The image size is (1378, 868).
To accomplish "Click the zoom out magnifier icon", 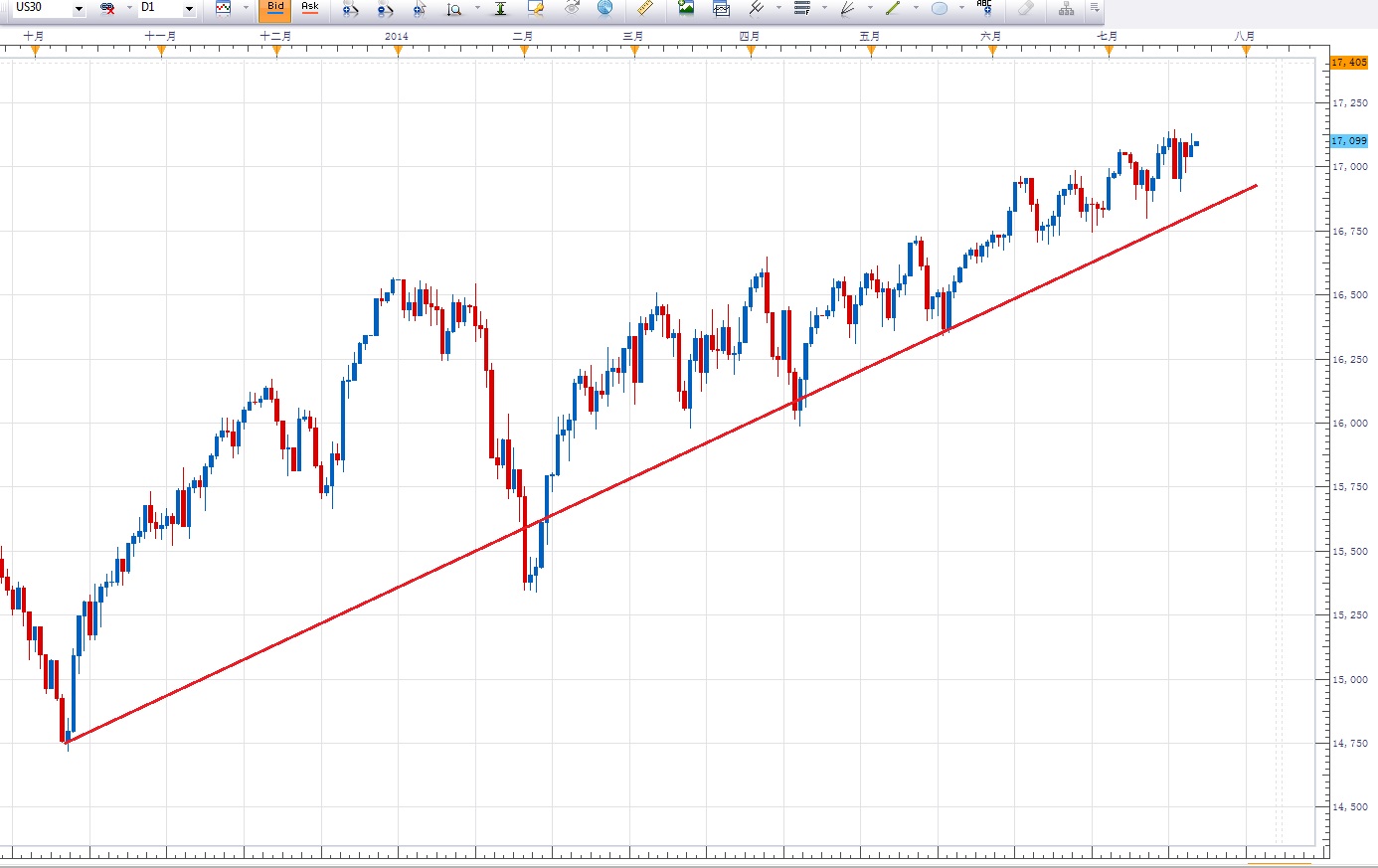I will click(x=386, y=8).
